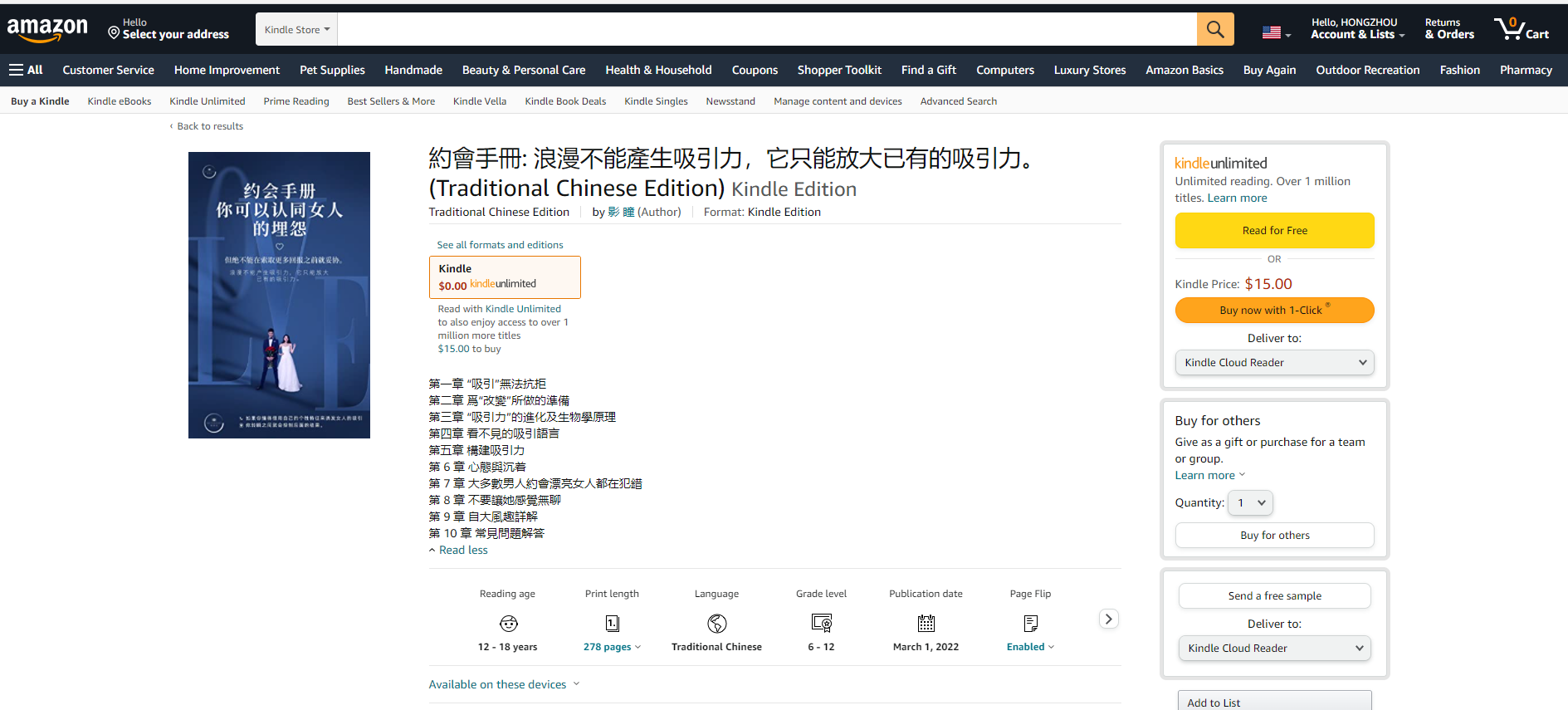Click Learn more in Kindle Unlimited box

click(1237, 198)
